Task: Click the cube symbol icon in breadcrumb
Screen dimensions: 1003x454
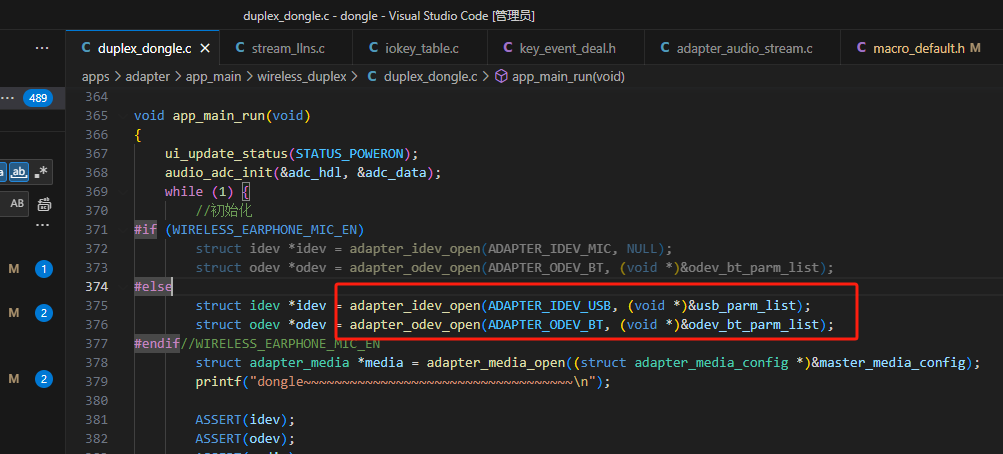Action: (x=502, y=77)
